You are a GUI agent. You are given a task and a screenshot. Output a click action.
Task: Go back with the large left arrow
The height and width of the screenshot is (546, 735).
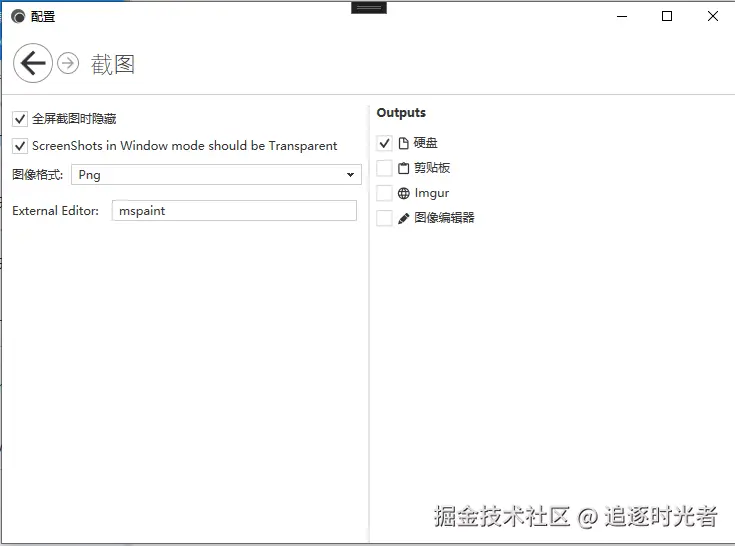[x=33, y=63]
